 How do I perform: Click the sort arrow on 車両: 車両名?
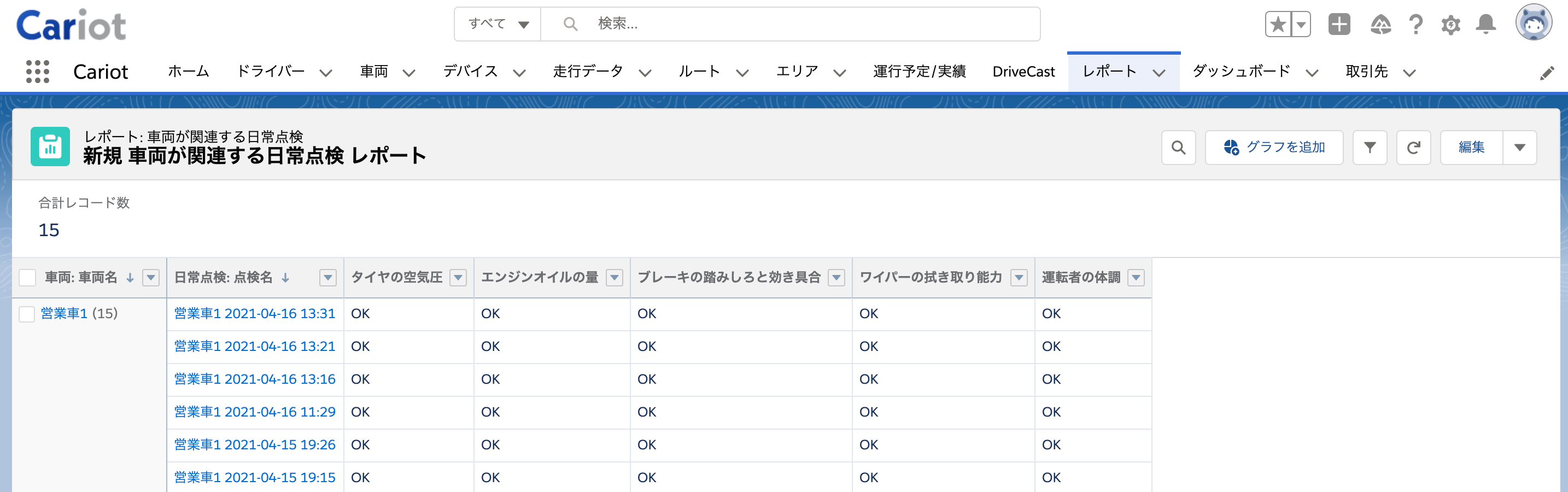pos(130,278)
